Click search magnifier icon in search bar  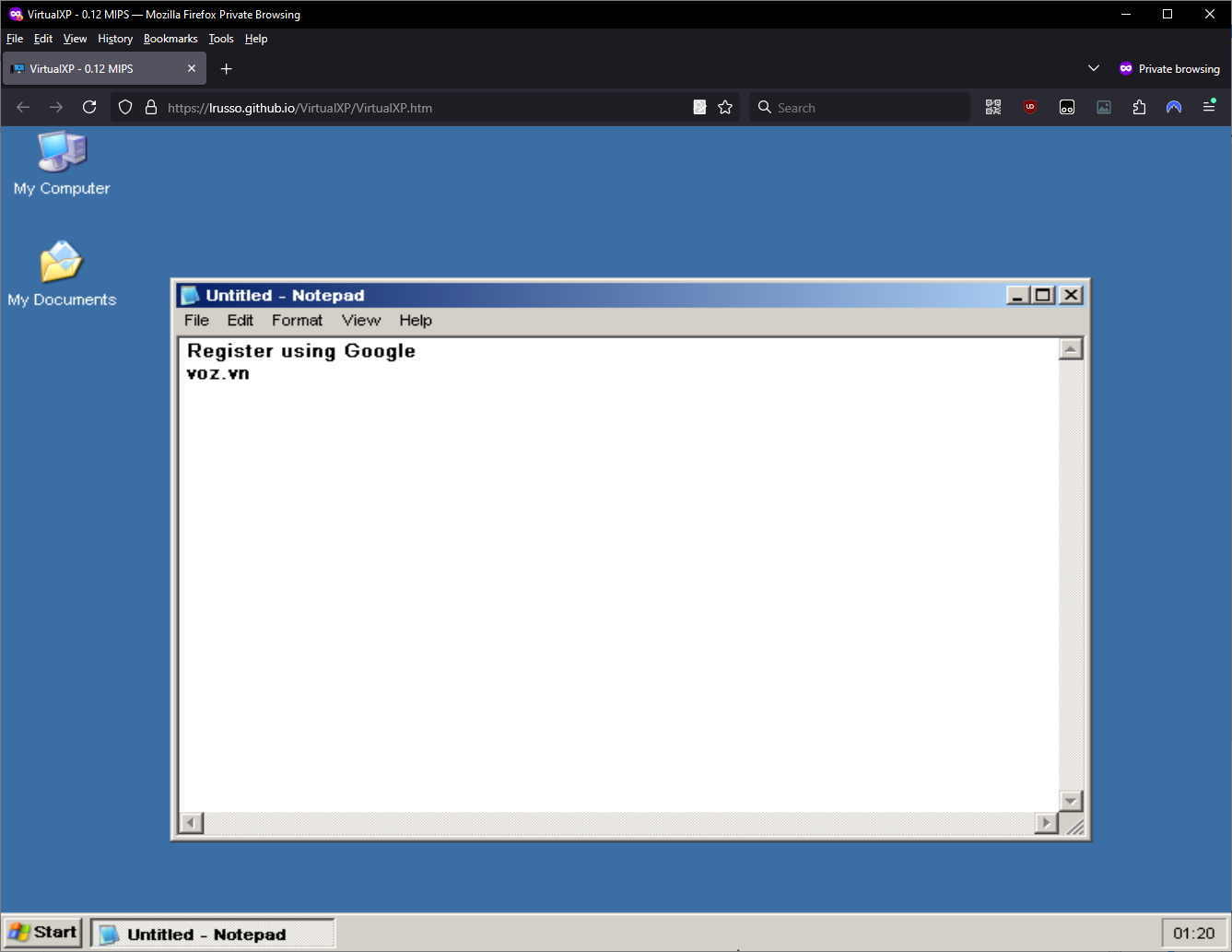[x=765, y=108]
